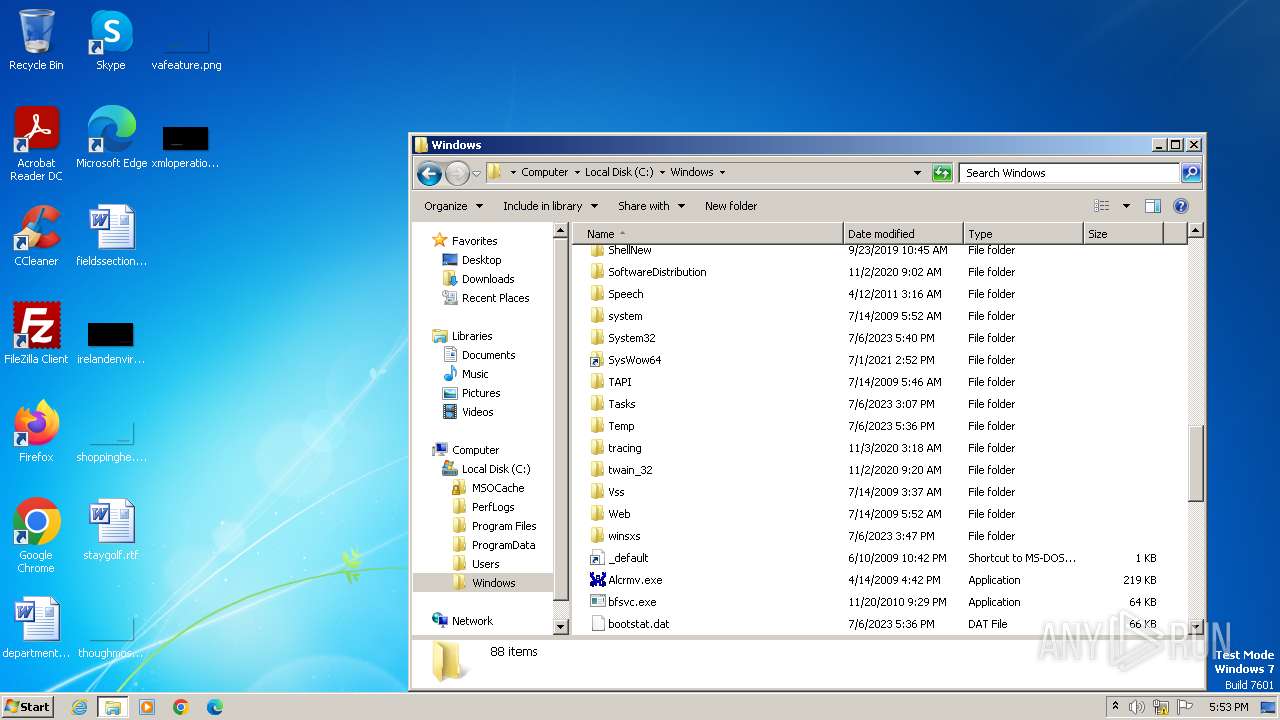Select FileZilla Client desktop icon
The height and width of the screenshot is (720, 1280).
tap(36, 334)
